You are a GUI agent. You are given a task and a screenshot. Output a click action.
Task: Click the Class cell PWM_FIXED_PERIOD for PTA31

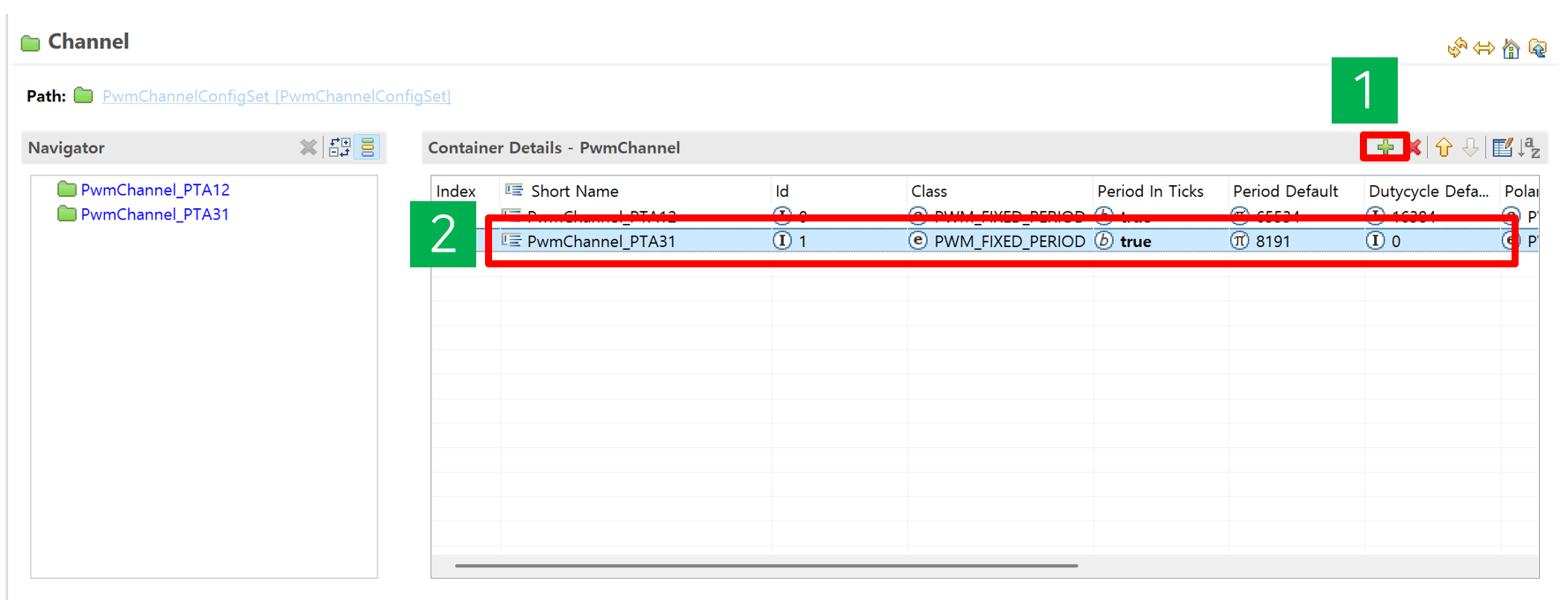pos(1009,242)
